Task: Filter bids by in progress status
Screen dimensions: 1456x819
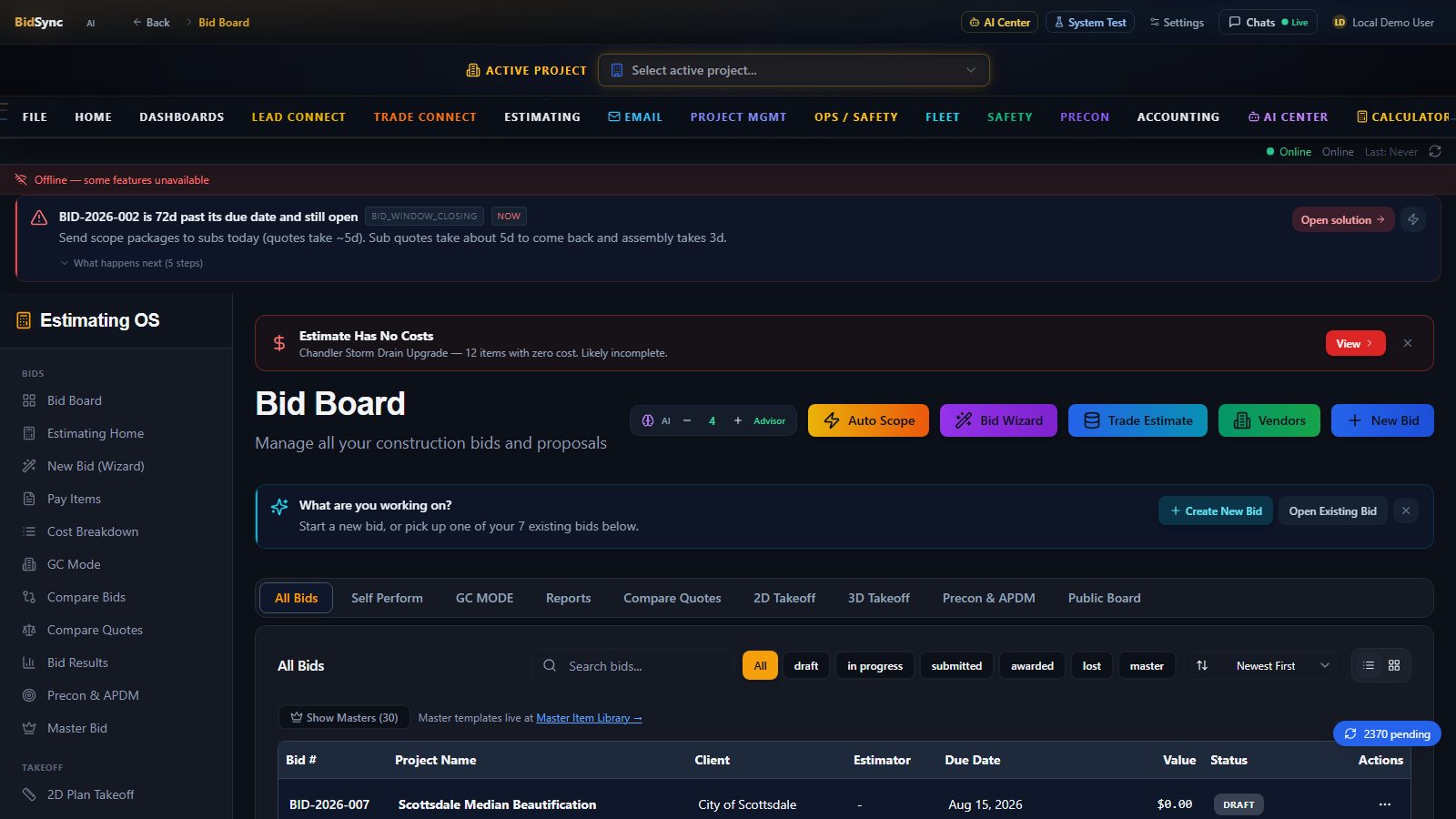Action: click(x=875, y=665)
